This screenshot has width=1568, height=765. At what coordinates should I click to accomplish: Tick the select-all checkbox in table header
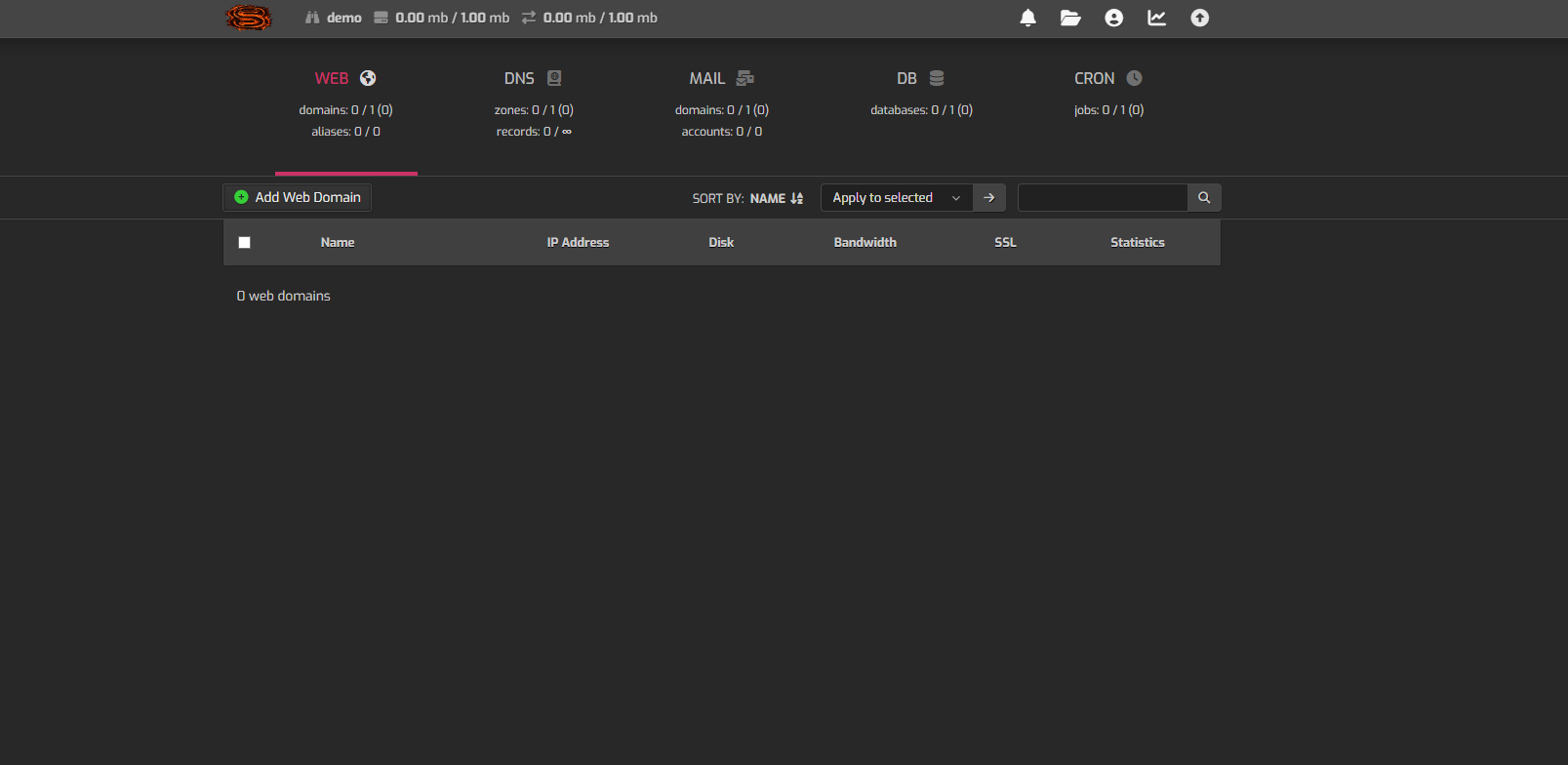pyautogui.click(x=244, y=243)
